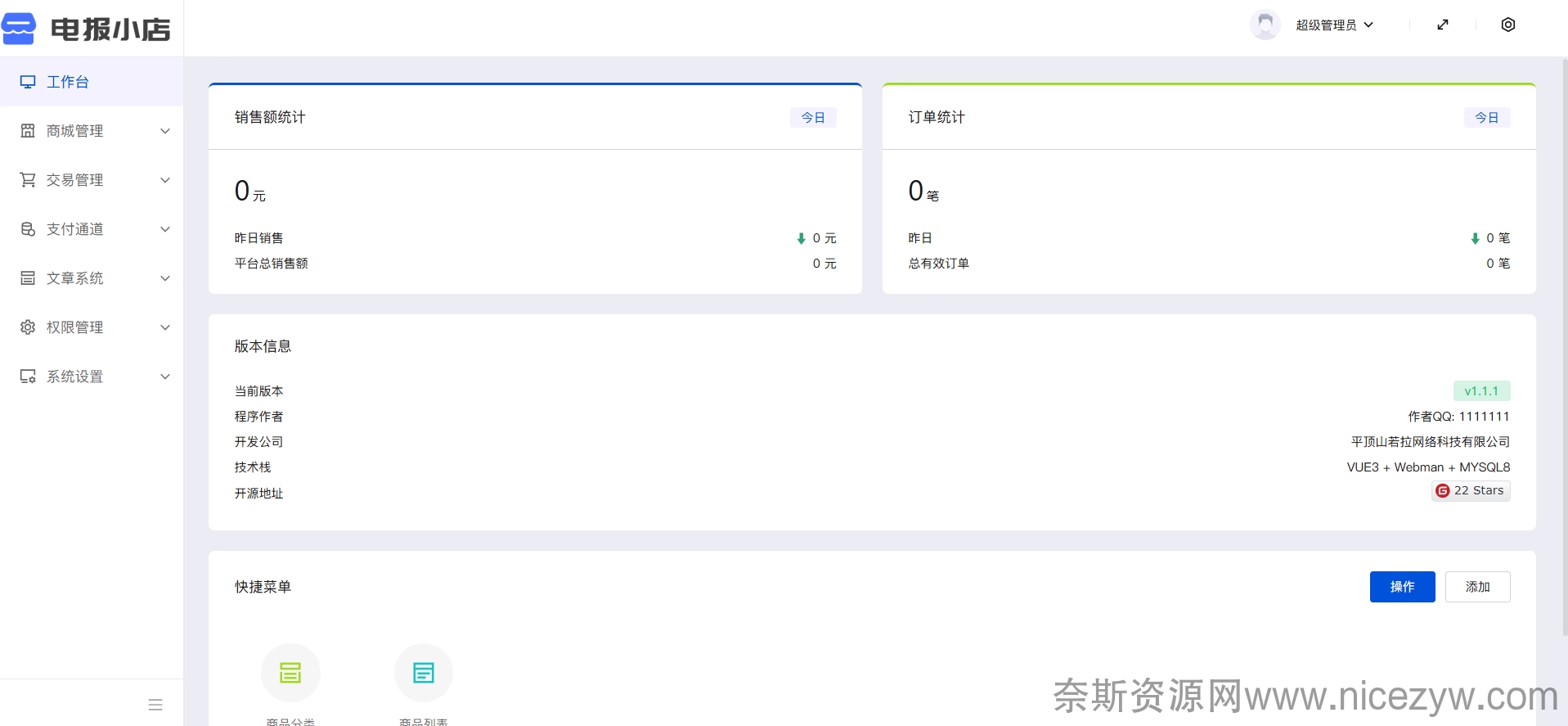
Task: Click the v1.1.1 version tag
Action: pos(1481,391)
